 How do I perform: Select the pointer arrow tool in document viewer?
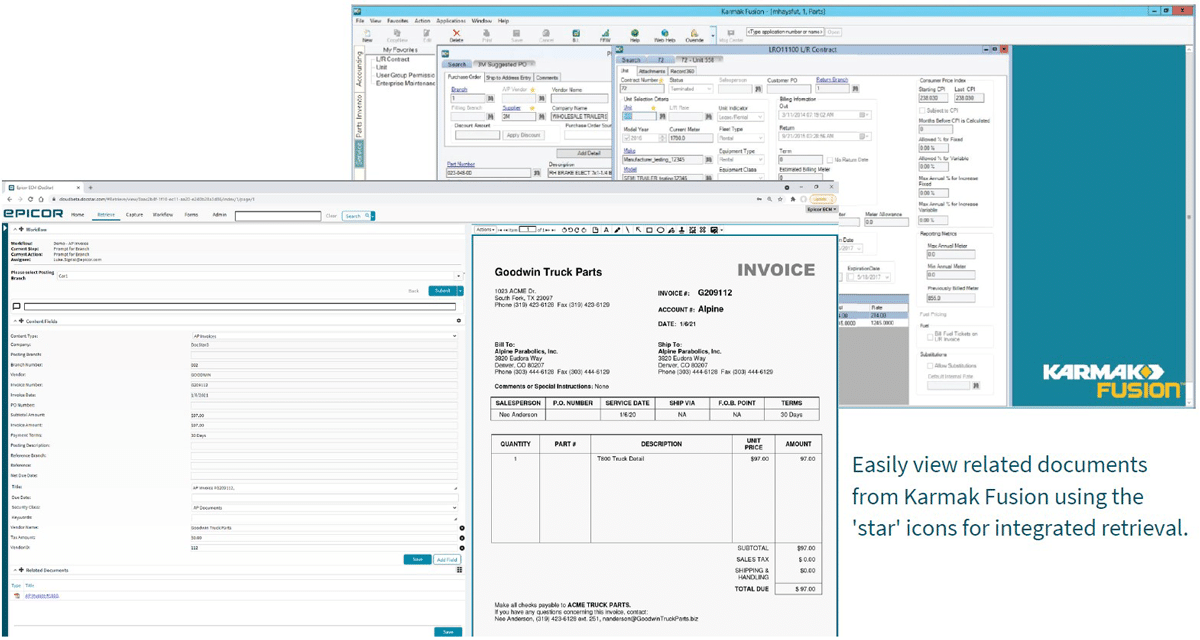(x=638, y=230)
